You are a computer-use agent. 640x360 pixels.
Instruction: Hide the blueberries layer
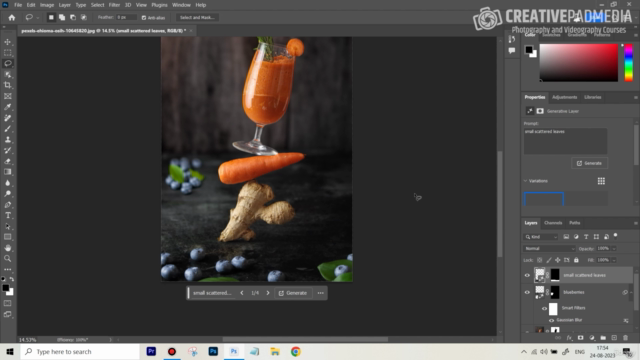click(x=527, y=292)
